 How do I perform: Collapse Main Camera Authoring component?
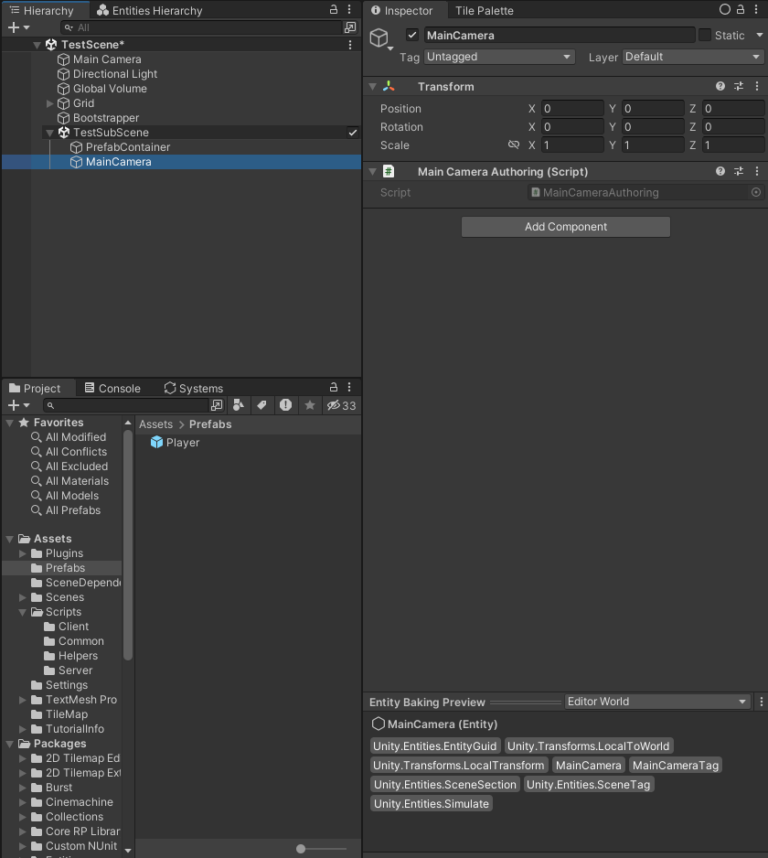coord(373,171)
